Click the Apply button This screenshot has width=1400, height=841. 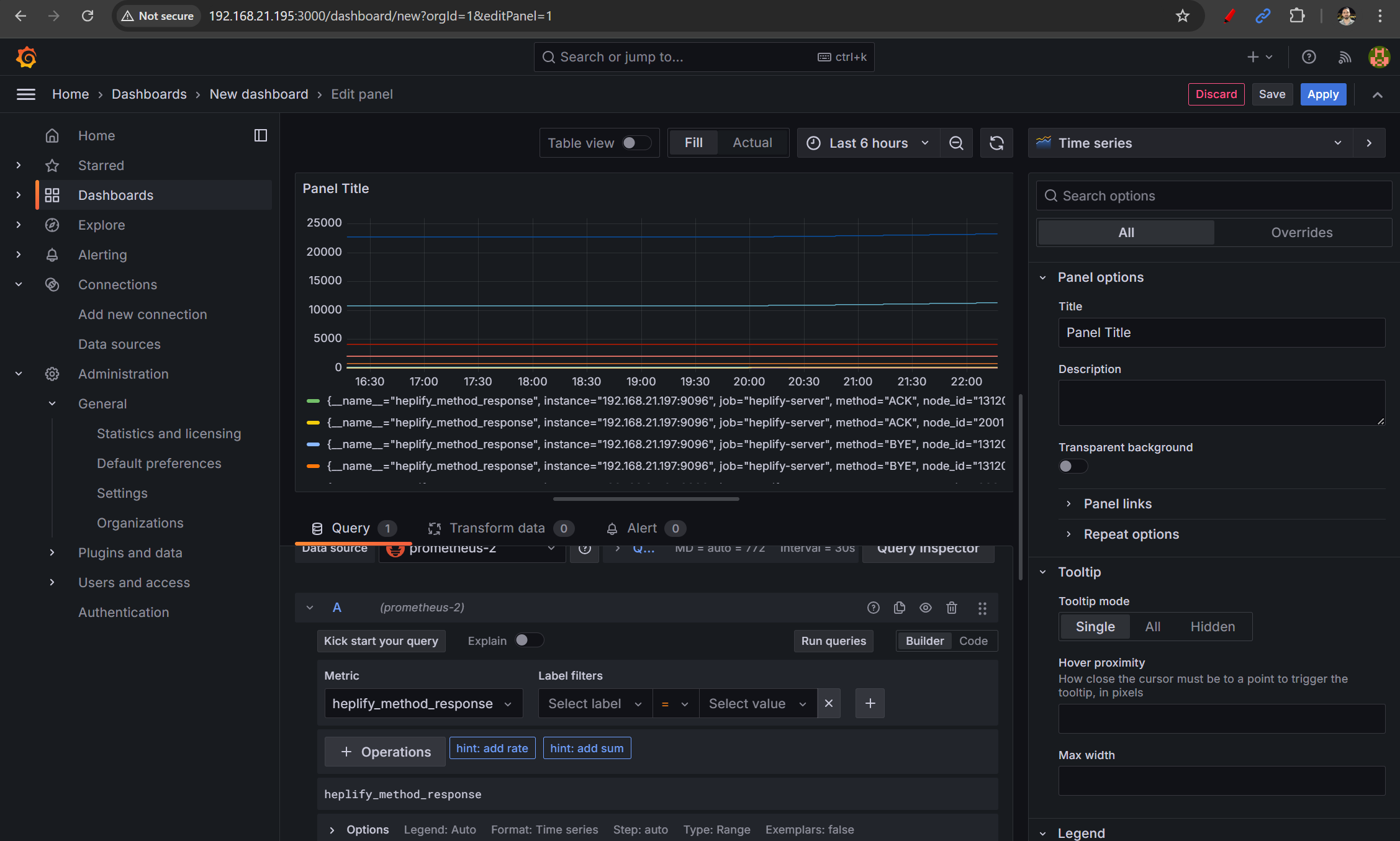click(x=1323, y=94)
